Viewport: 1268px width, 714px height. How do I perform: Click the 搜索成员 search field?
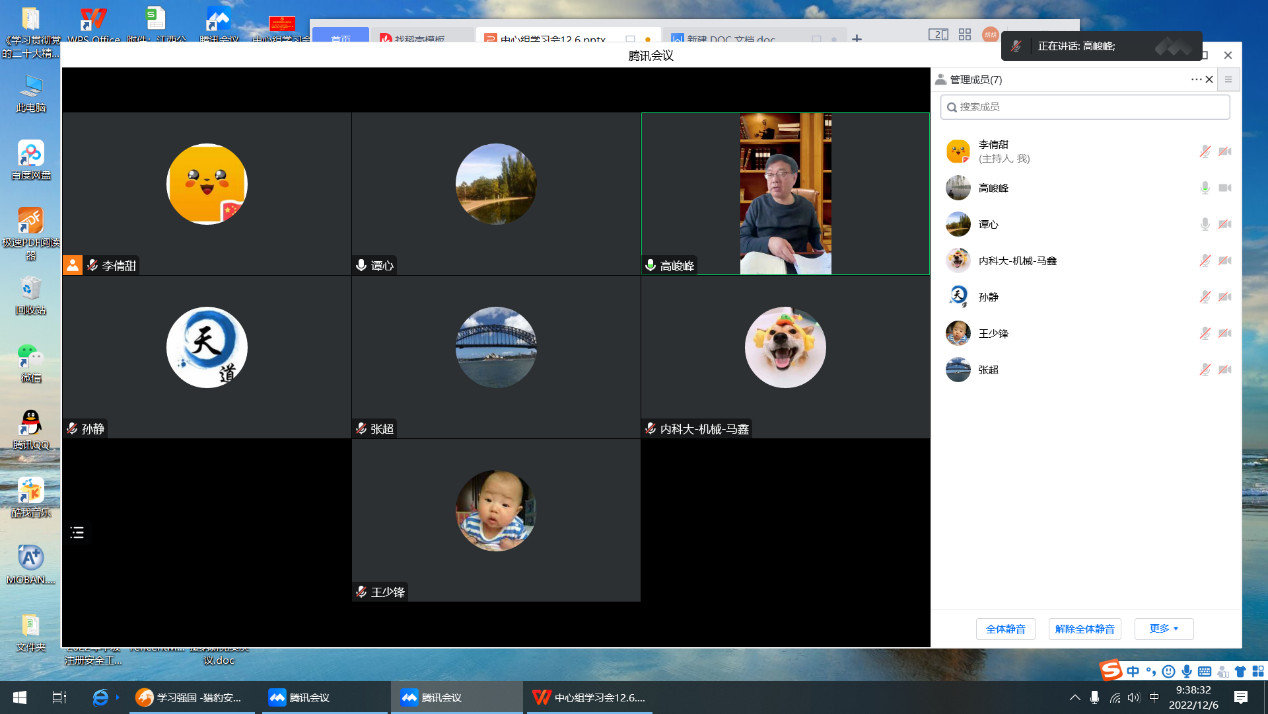coord(1085,107)
